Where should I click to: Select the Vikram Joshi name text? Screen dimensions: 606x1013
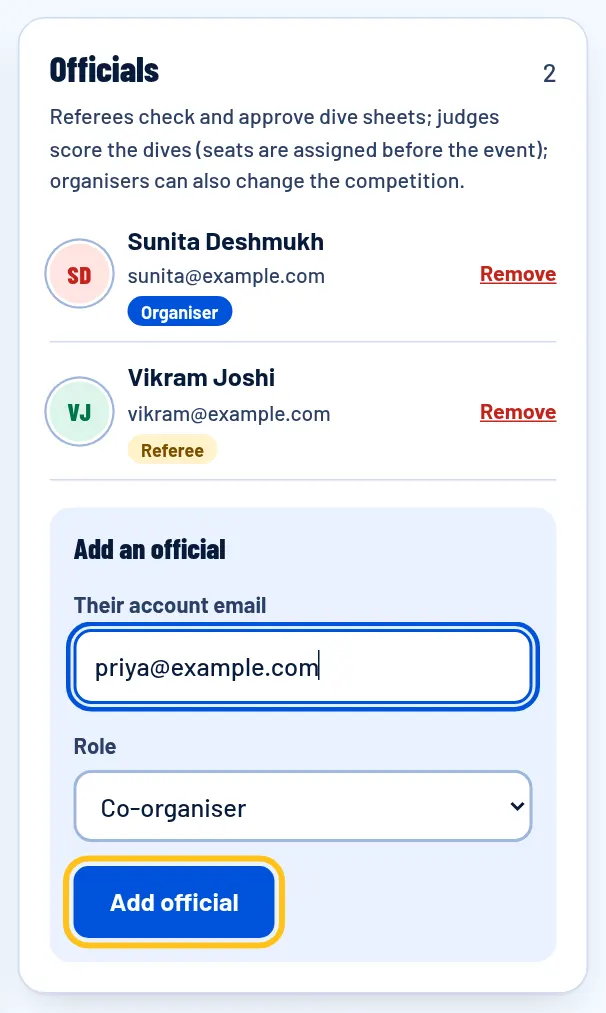pos(201,378)
